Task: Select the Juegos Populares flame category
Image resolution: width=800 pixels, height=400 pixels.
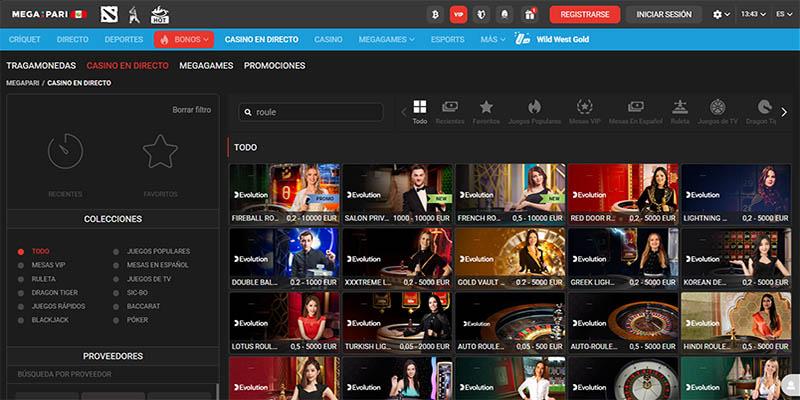Action: click(x=534, y=112)
